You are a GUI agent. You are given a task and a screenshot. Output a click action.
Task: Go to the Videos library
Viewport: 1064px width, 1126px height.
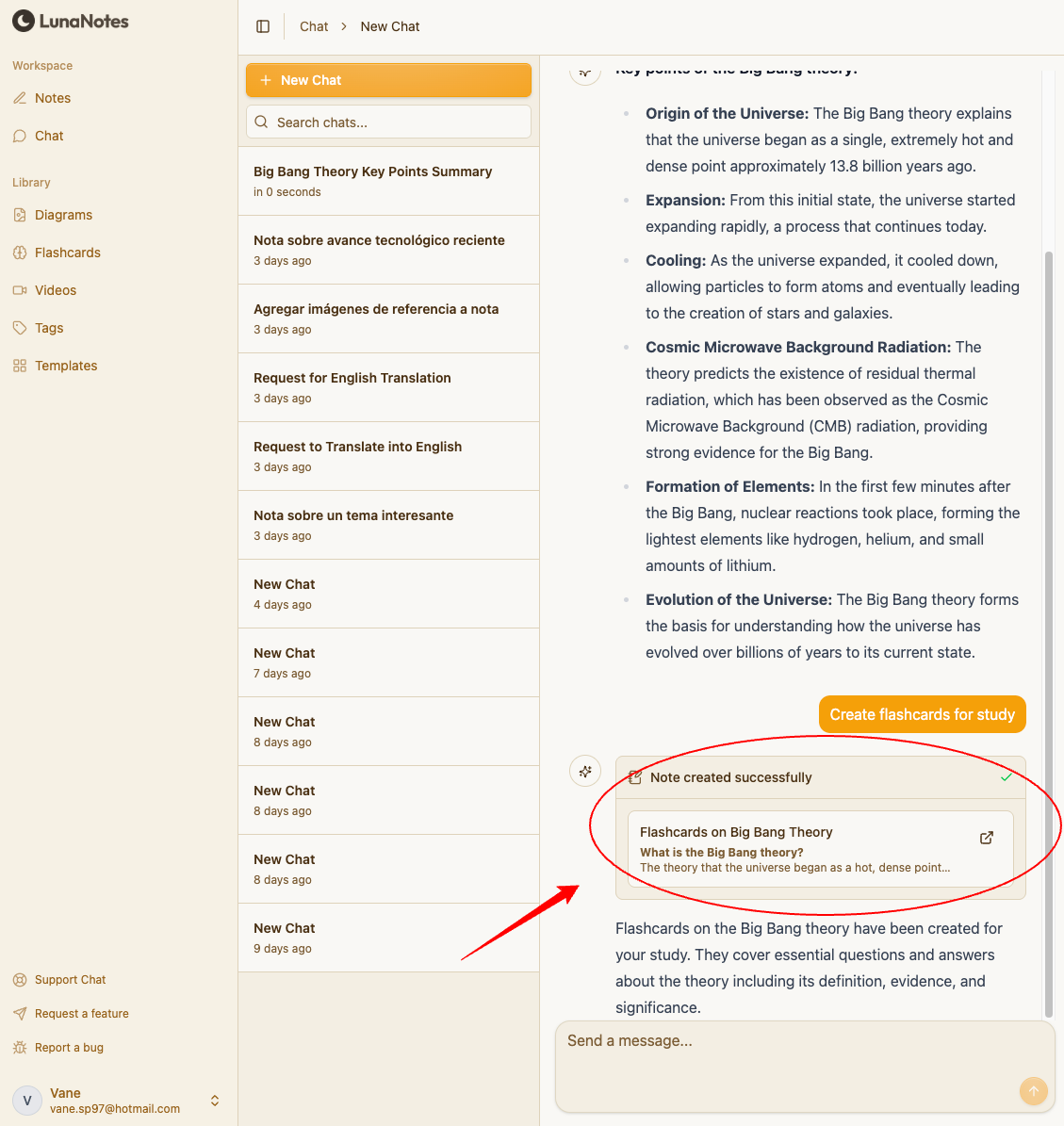(55, 290)
